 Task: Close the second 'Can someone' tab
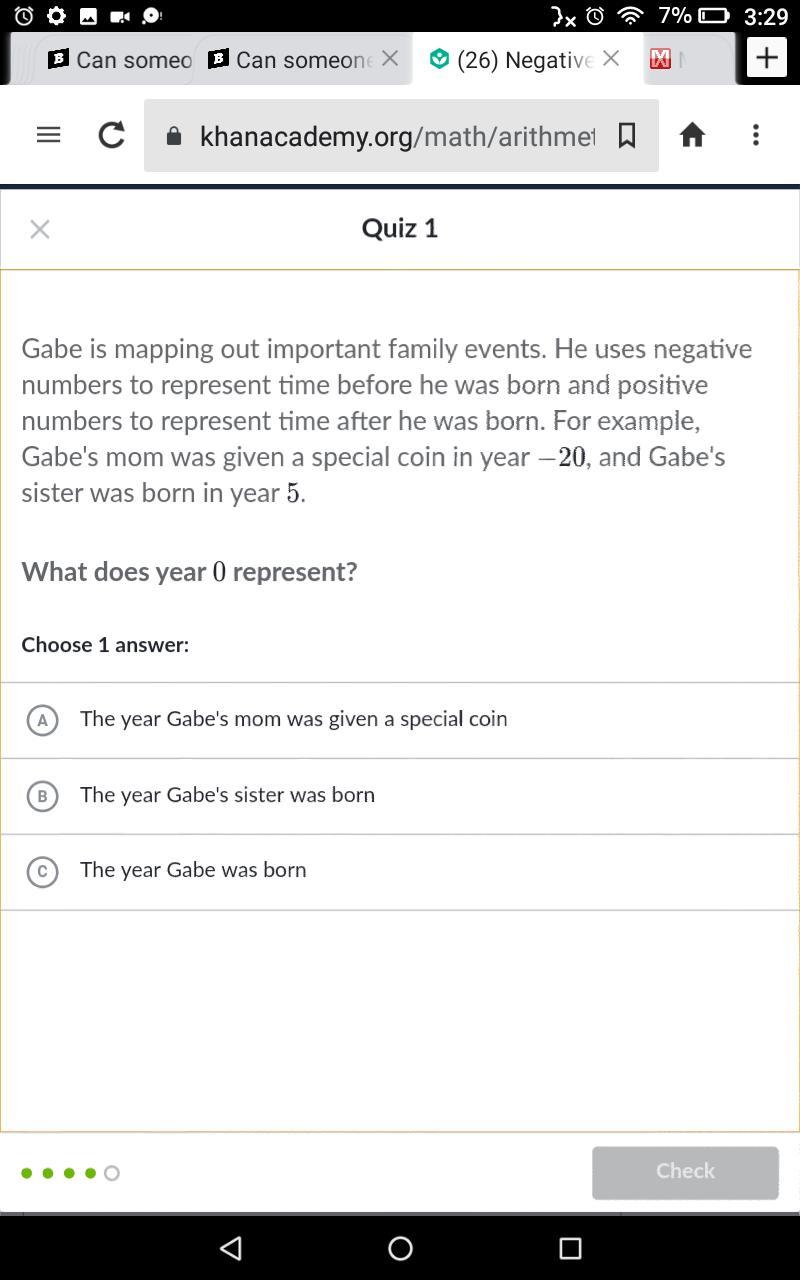click(390, 59)
